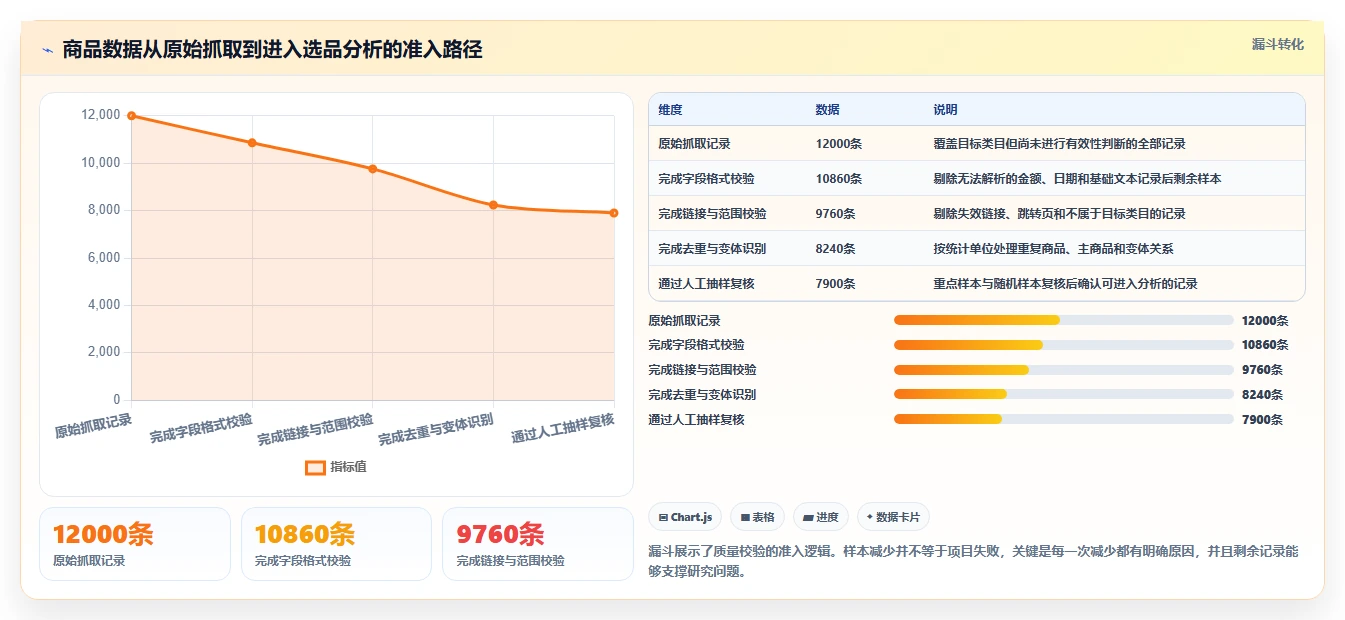1345x620 pixels.
Task: Click table cell 通过人工抽样复核
Action: (706, 284)
